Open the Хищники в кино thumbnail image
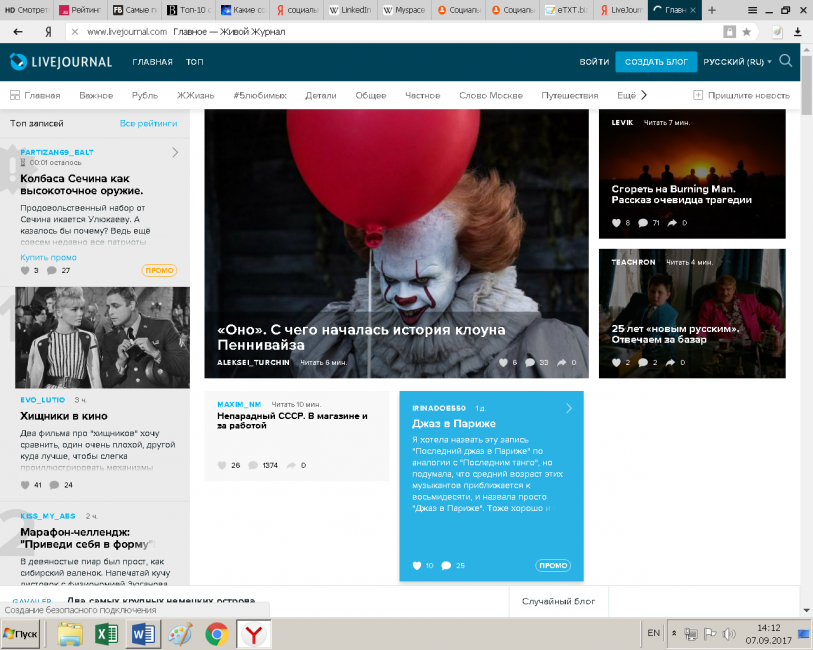The image size is (813, 650). click(102, 337)
